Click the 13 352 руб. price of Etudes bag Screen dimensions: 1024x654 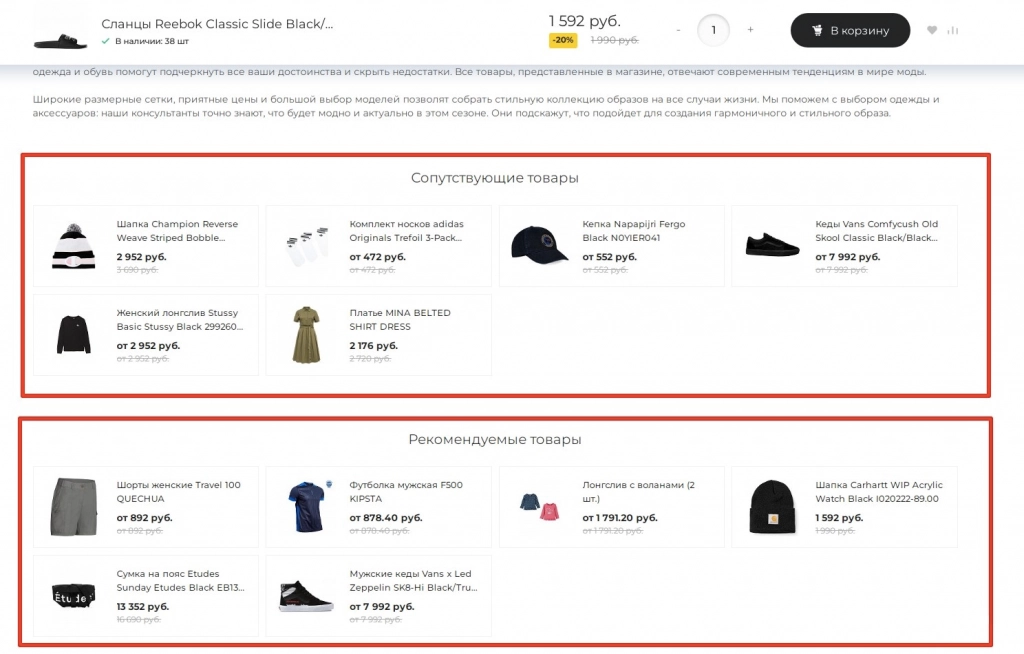coord(142,606)
